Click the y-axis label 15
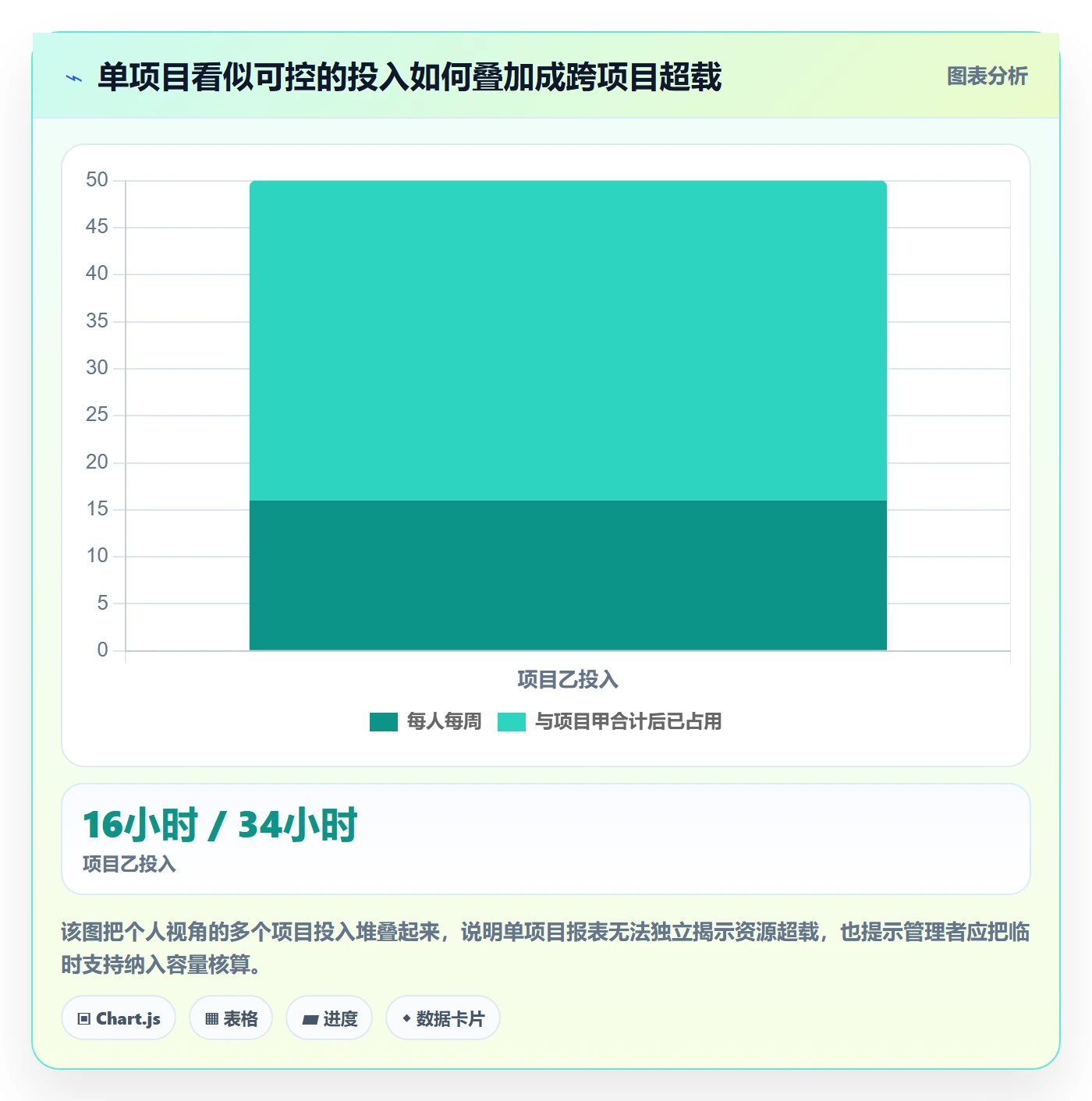1092x1101 pixels. pos(97,509)
